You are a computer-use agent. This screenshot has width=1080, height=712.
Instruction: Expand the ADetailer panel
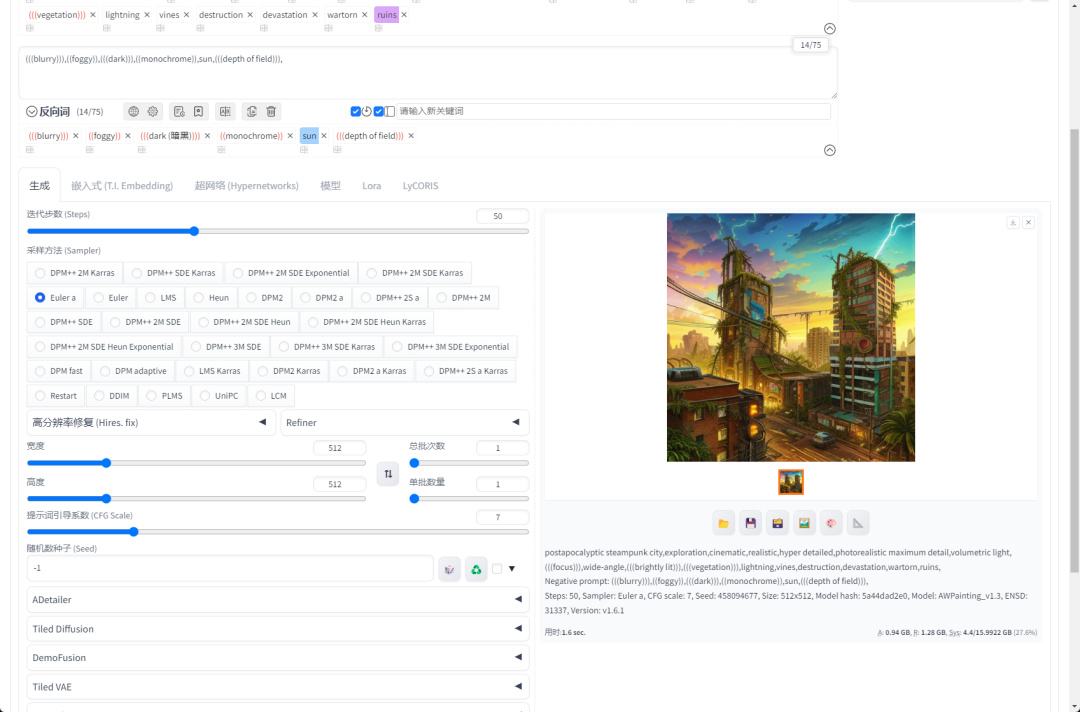(x=278, y=600)
